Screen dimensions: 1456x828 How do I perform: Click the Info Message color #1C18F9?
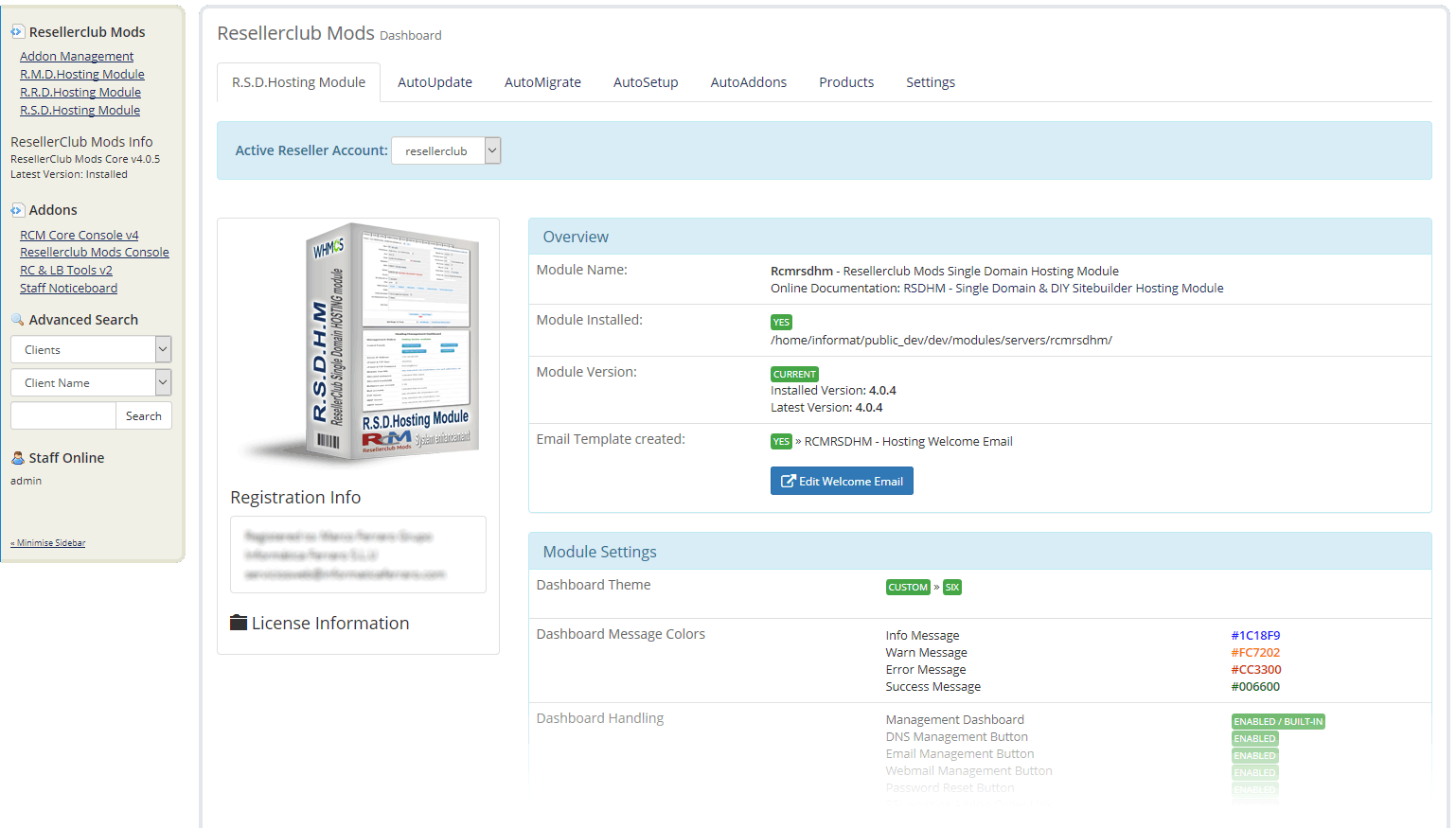pyautogui.click(x=1255, y=636)
